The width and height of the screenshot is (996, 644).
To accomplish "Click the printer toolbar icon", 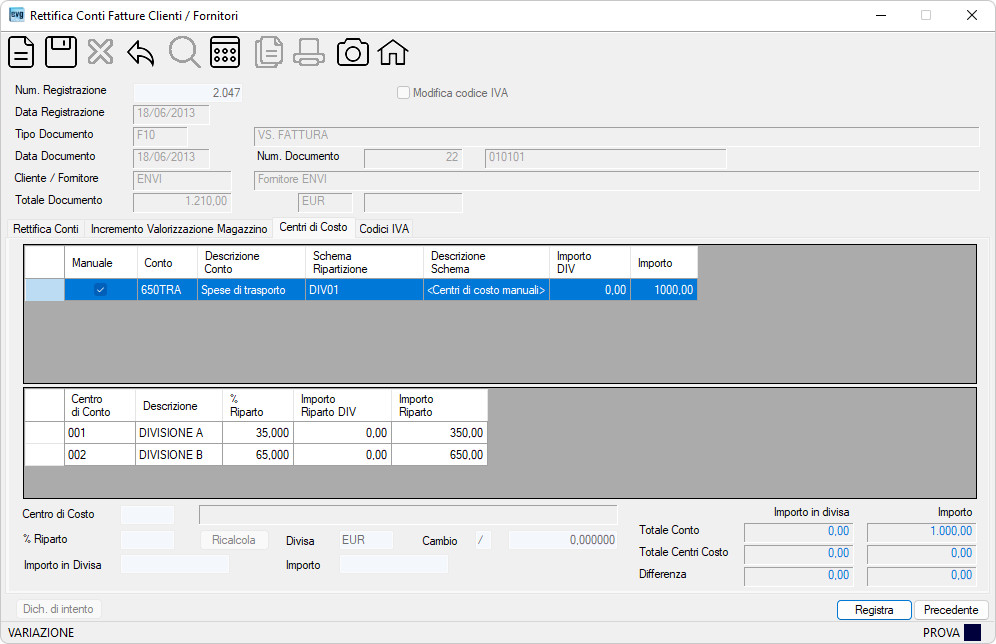I will point(309,52).
